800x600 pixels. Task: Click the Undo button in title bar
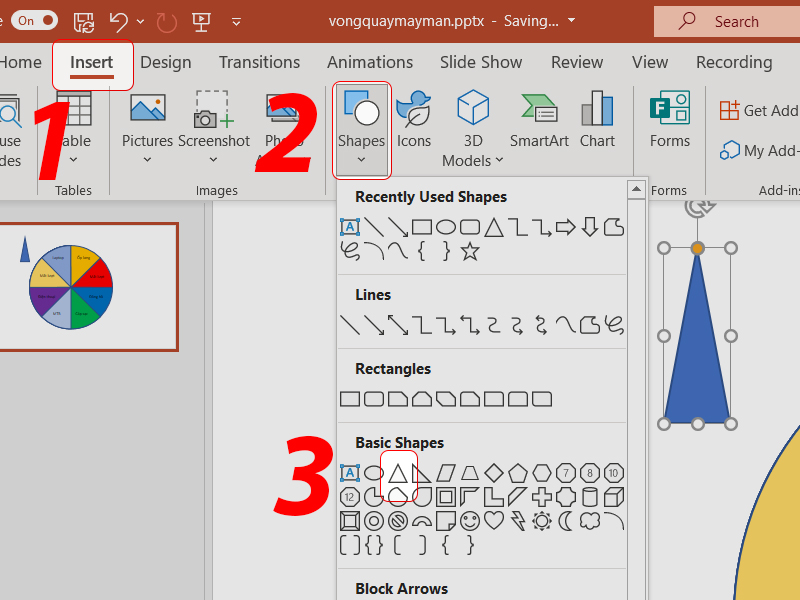click(119, 20)
